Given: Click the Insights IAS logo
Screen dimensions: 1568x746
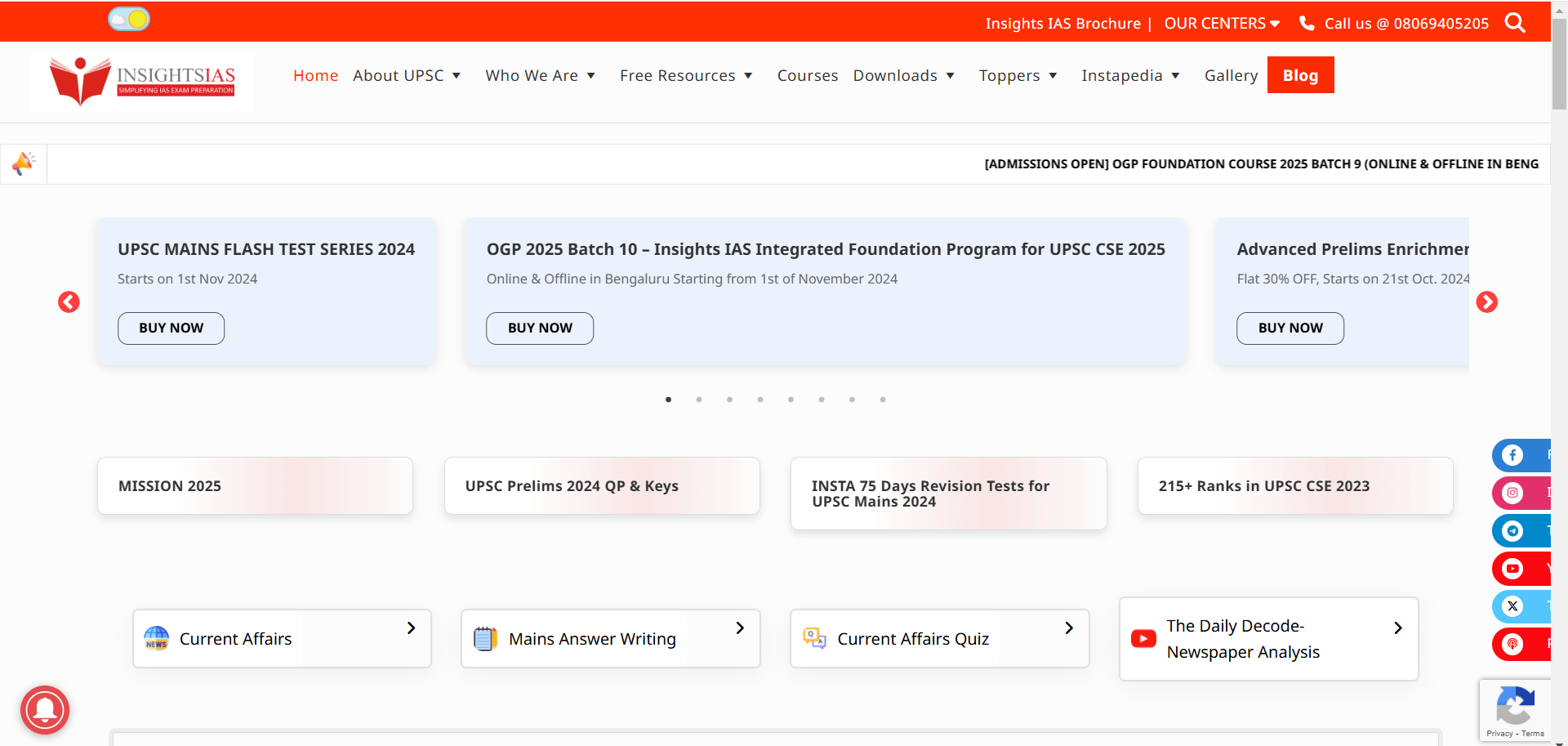Looking at the screenshot, I should click(142, 80).
